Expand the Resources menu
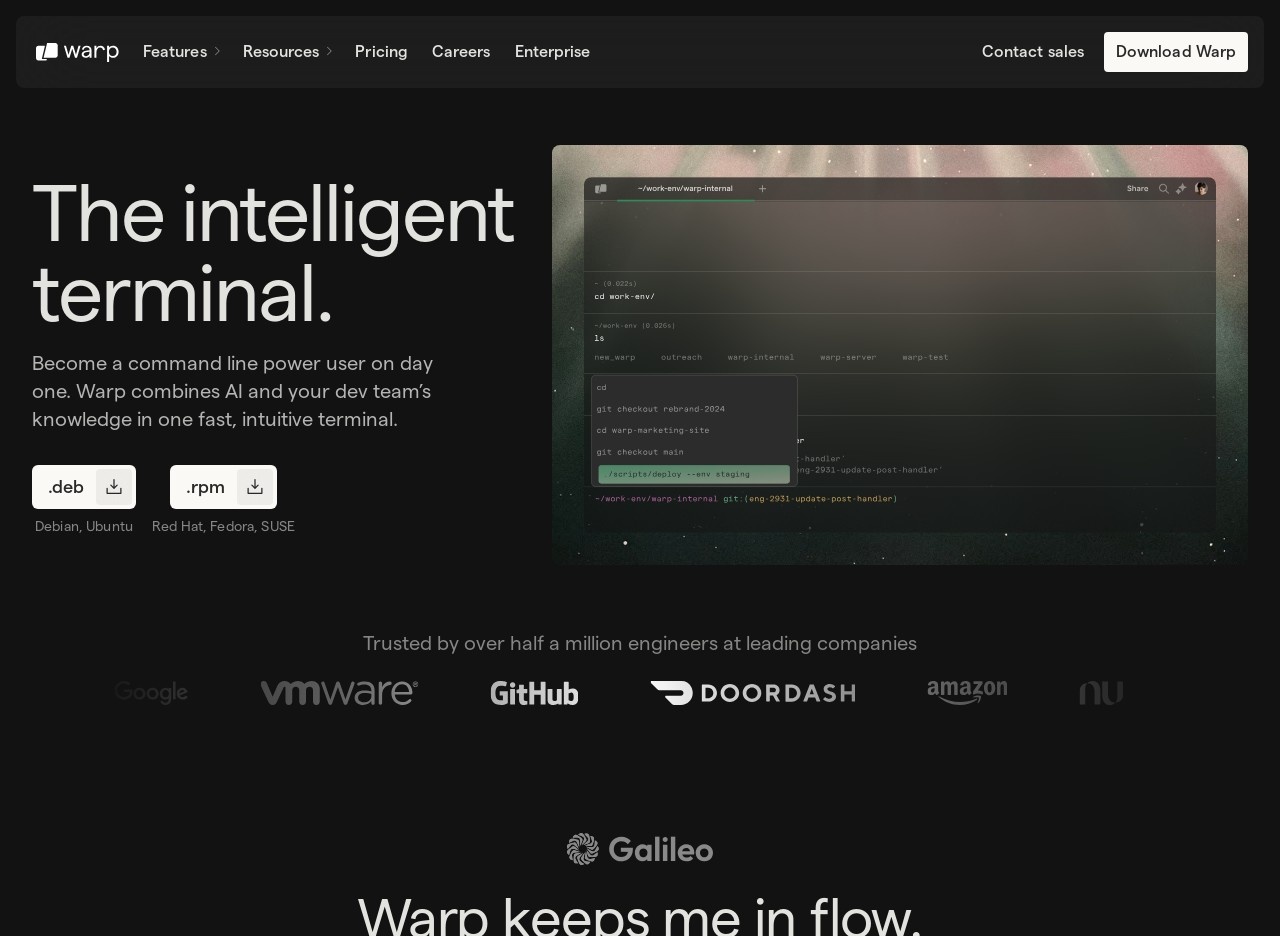1280x936 pixels. 287,52
